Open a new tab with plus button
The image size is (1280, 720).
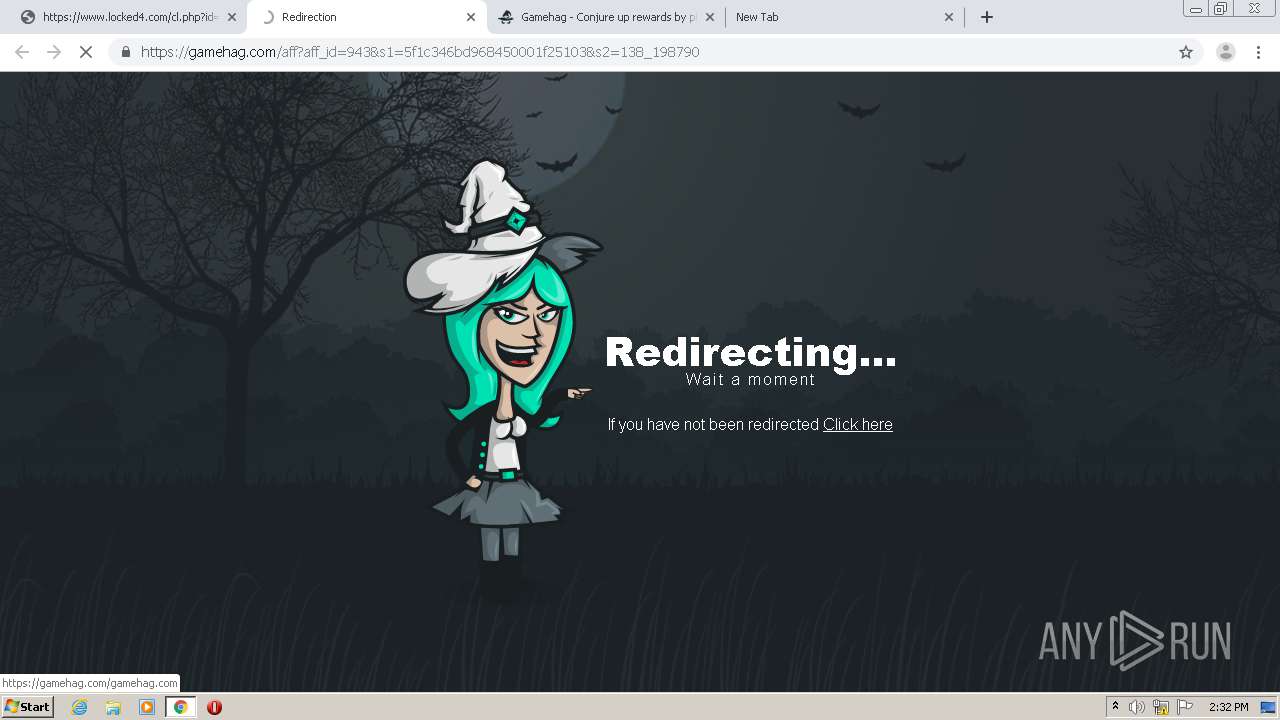click(987, 17)
